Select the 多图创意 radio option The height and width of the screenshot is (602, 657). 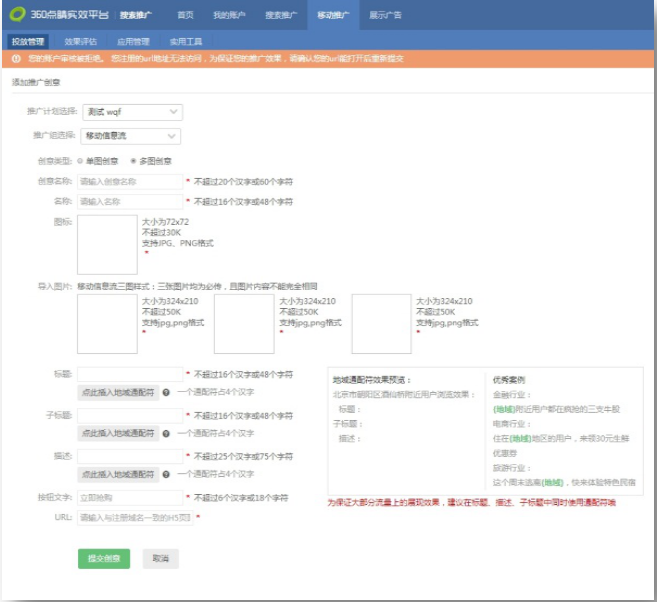[133, 160]
